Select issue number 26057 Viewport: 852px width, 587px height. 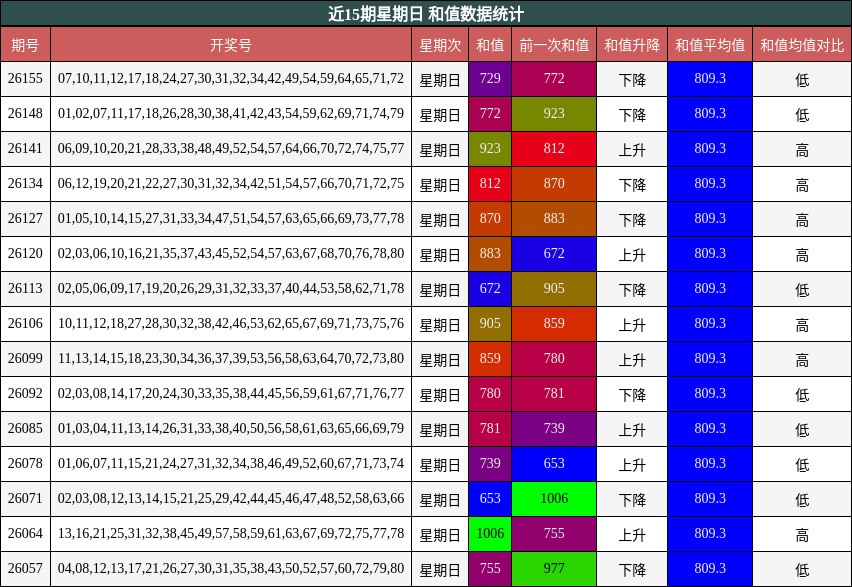click(x=25, y=569)
